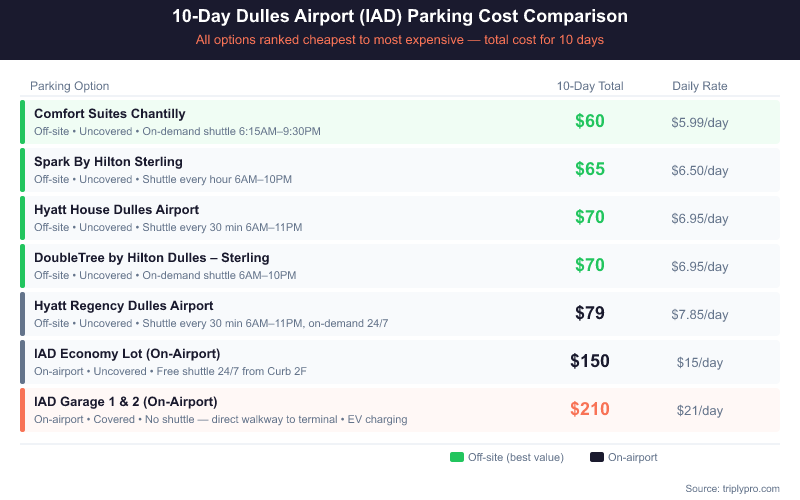Click the $210 garage total price

coord(590,409)
